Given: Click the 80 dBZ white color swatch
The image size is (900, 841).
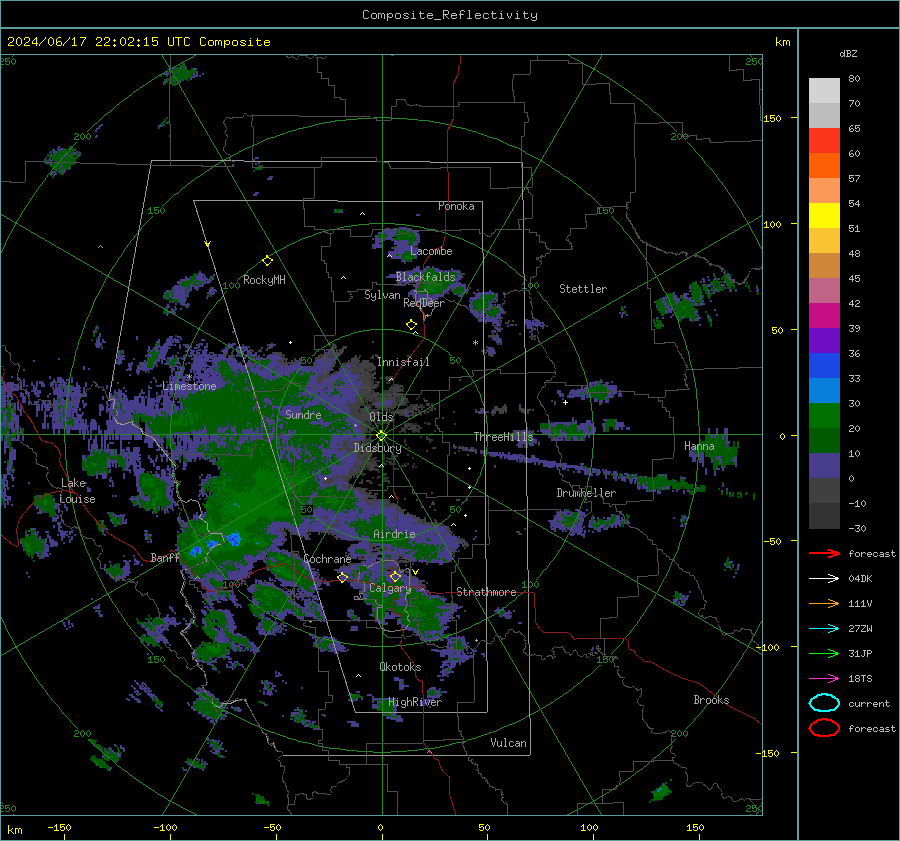Looking at the screenshot, I should coord(824,91).
